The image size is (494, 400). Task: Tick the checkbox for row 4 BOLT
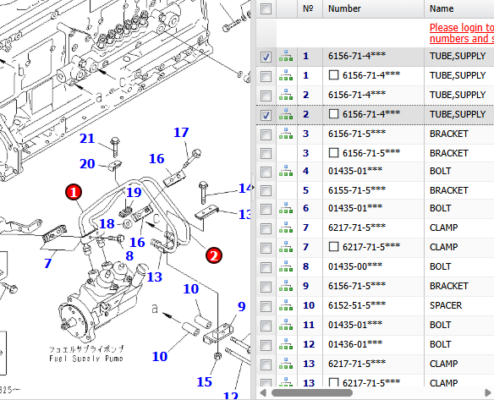266,172
